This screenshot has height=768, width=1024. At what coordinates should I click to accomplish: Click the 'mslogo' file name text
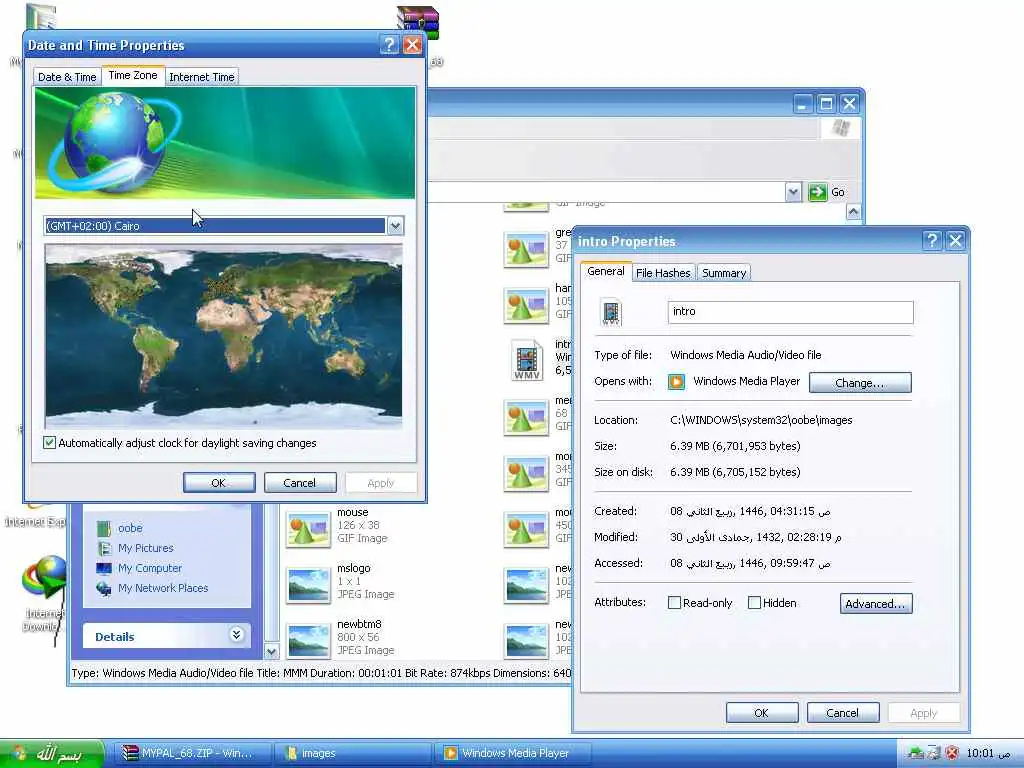tap(354, 568)
